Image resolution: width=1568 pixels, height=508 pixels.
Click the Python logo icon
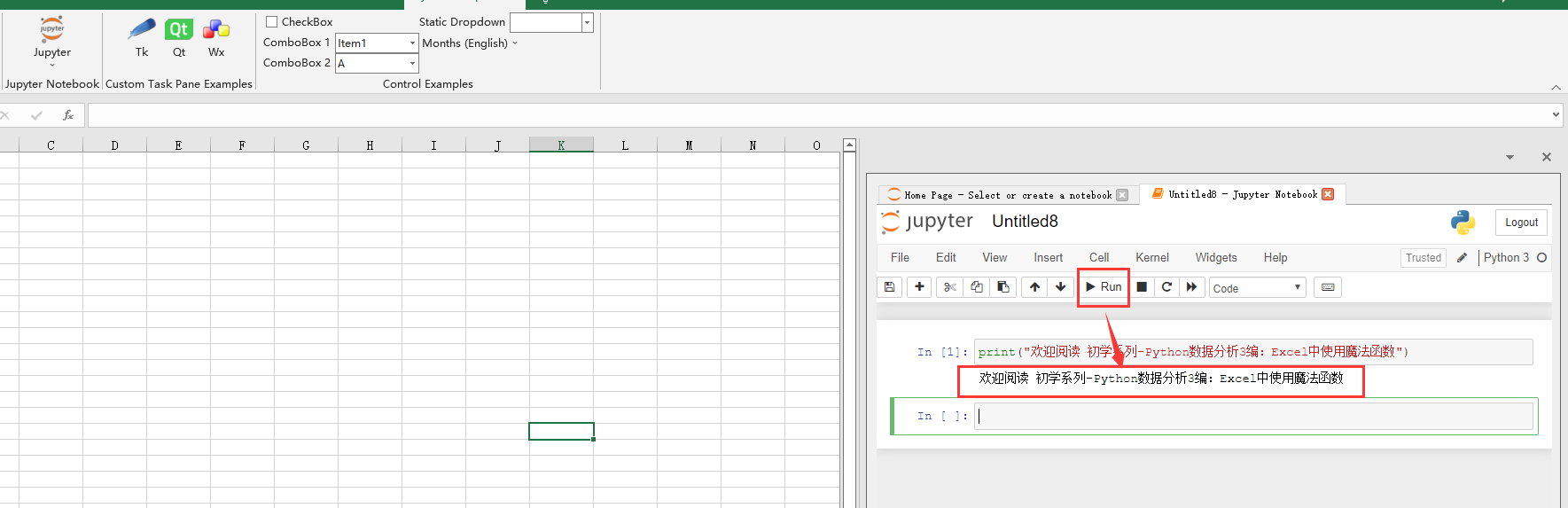(1463, 223)
